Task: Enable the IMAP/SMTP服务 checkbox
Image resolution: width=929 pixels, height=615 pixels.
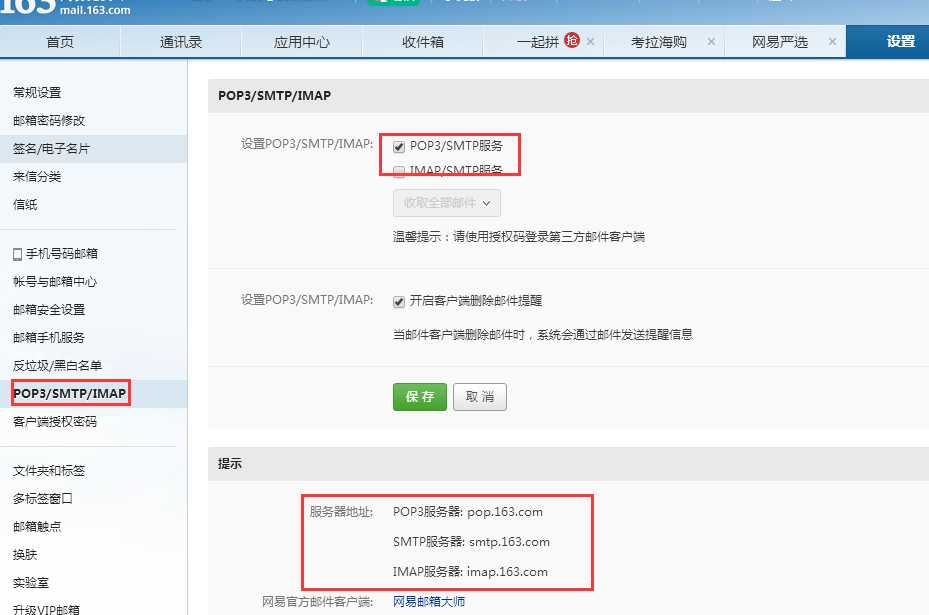Action: tap(399, 171)
